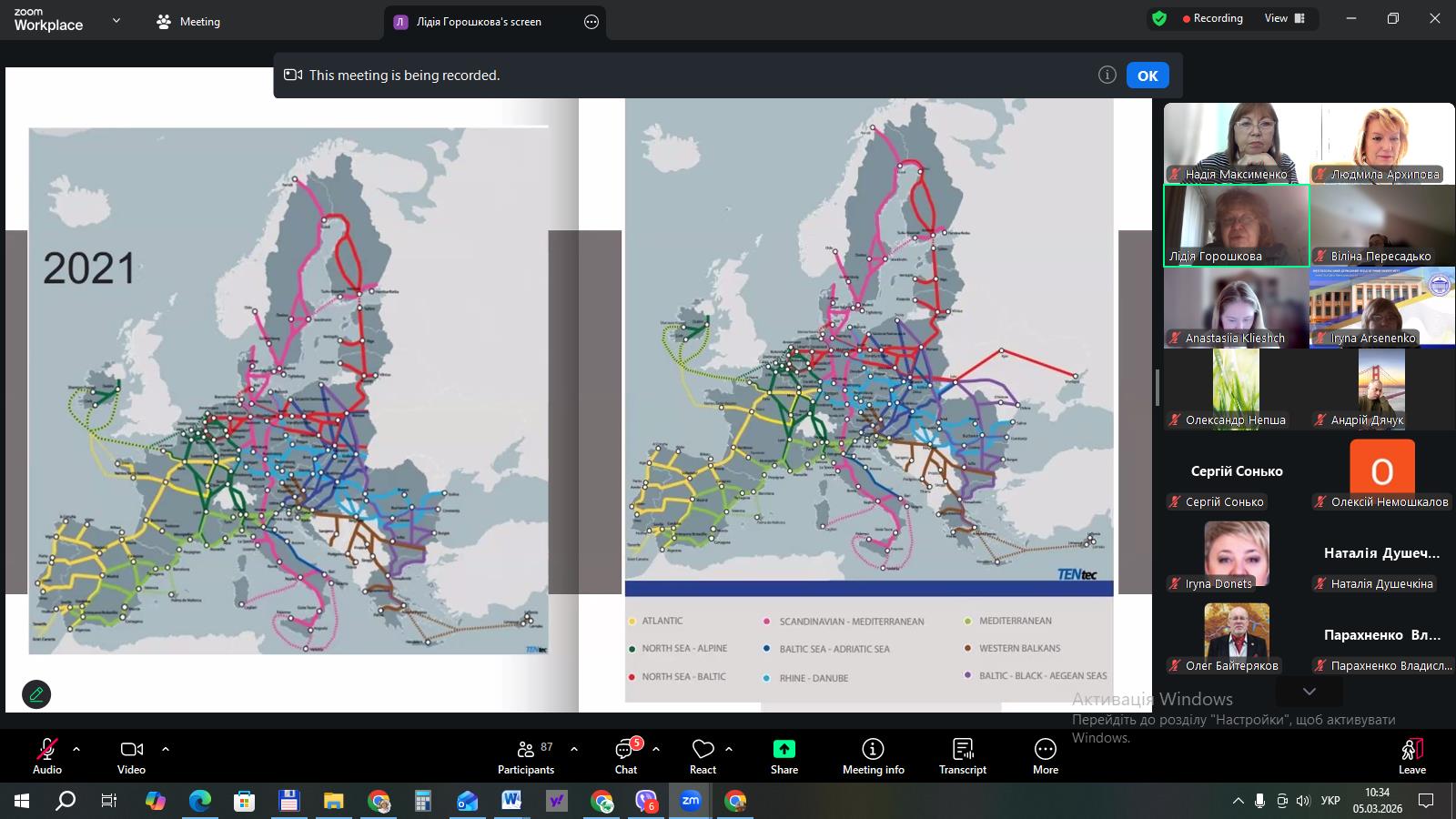Click OK on the recording notice
Screen dimensions: 1456x819
[x=1147, y=76]
